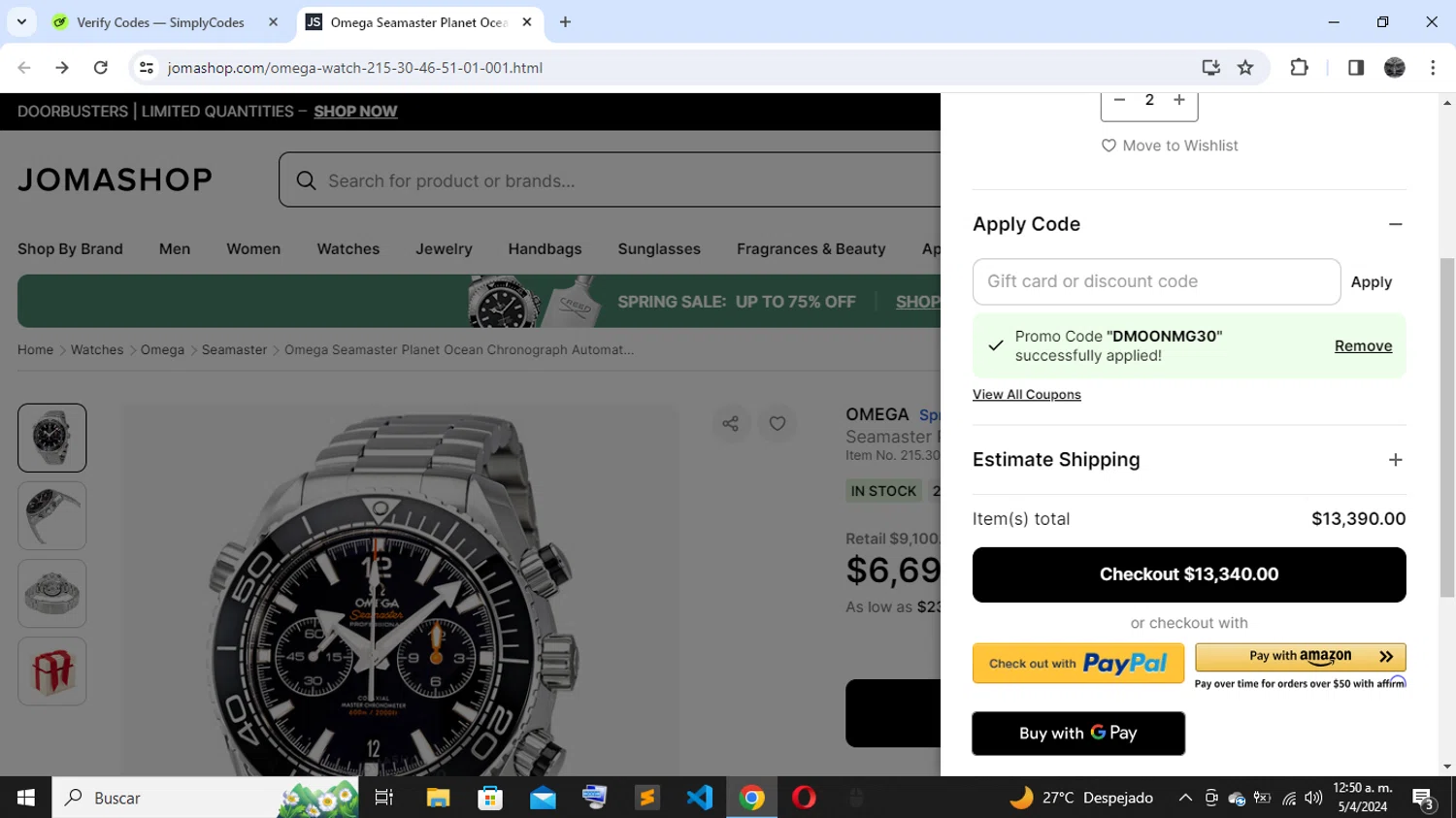Select the first watch front thumbnail
The image size is (1456, 818).
(x=52, y=438)
